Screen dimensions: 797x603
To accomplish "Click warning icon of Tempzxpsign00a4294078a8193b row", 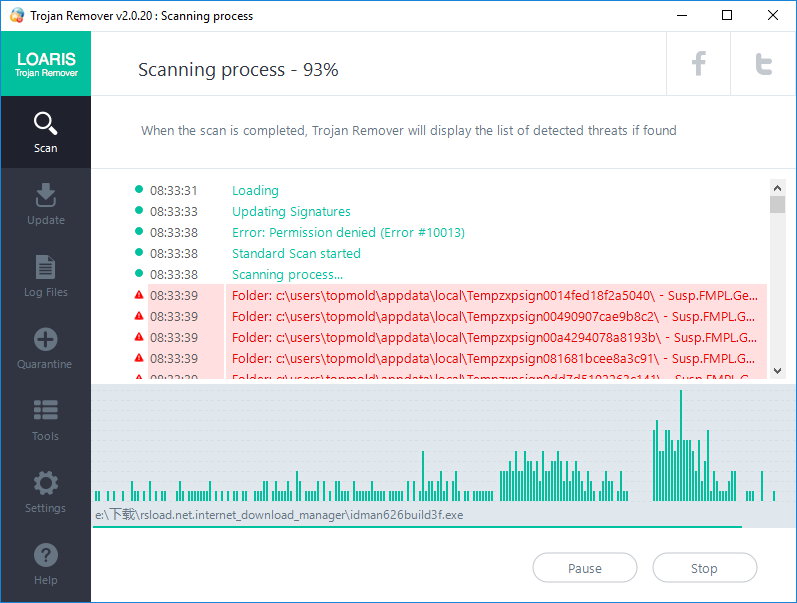I will coord(139,336).
